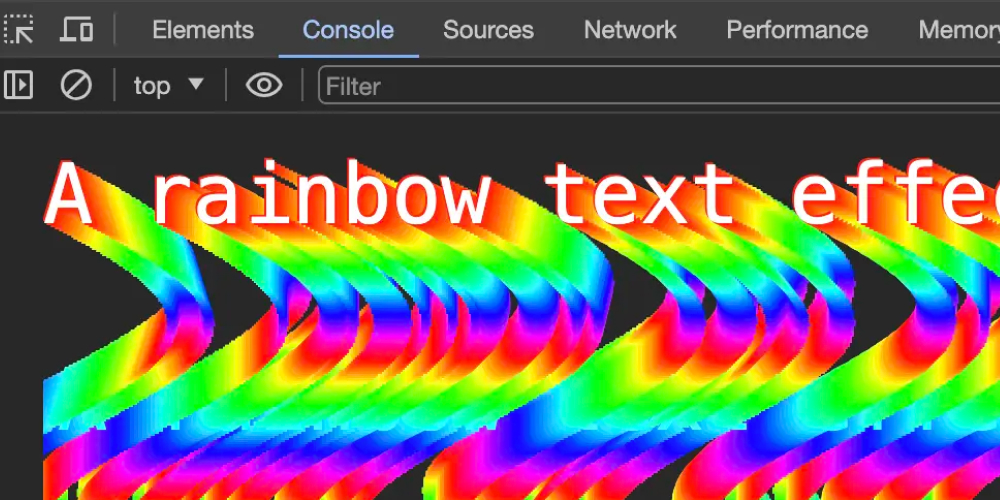Click the word 'rainbow' in console output
This screenshot has width=1000, height=500.
coord(319,196)
